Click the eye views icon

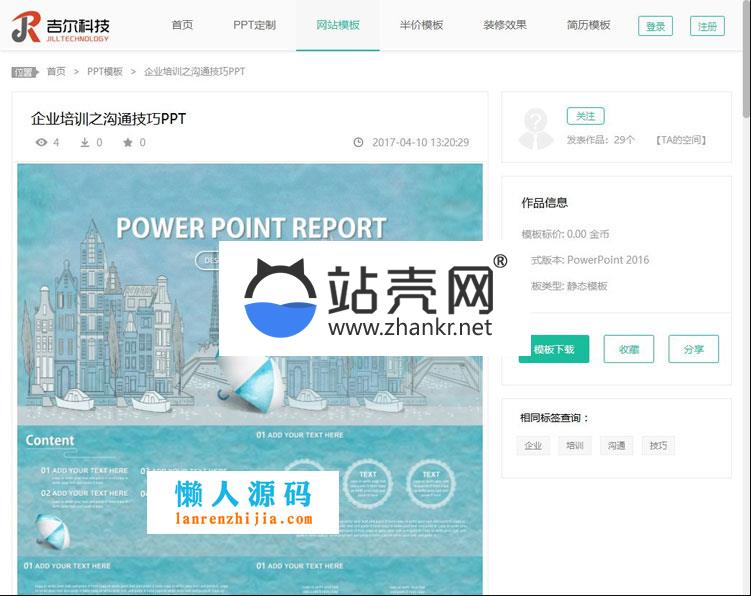[42, 142]
